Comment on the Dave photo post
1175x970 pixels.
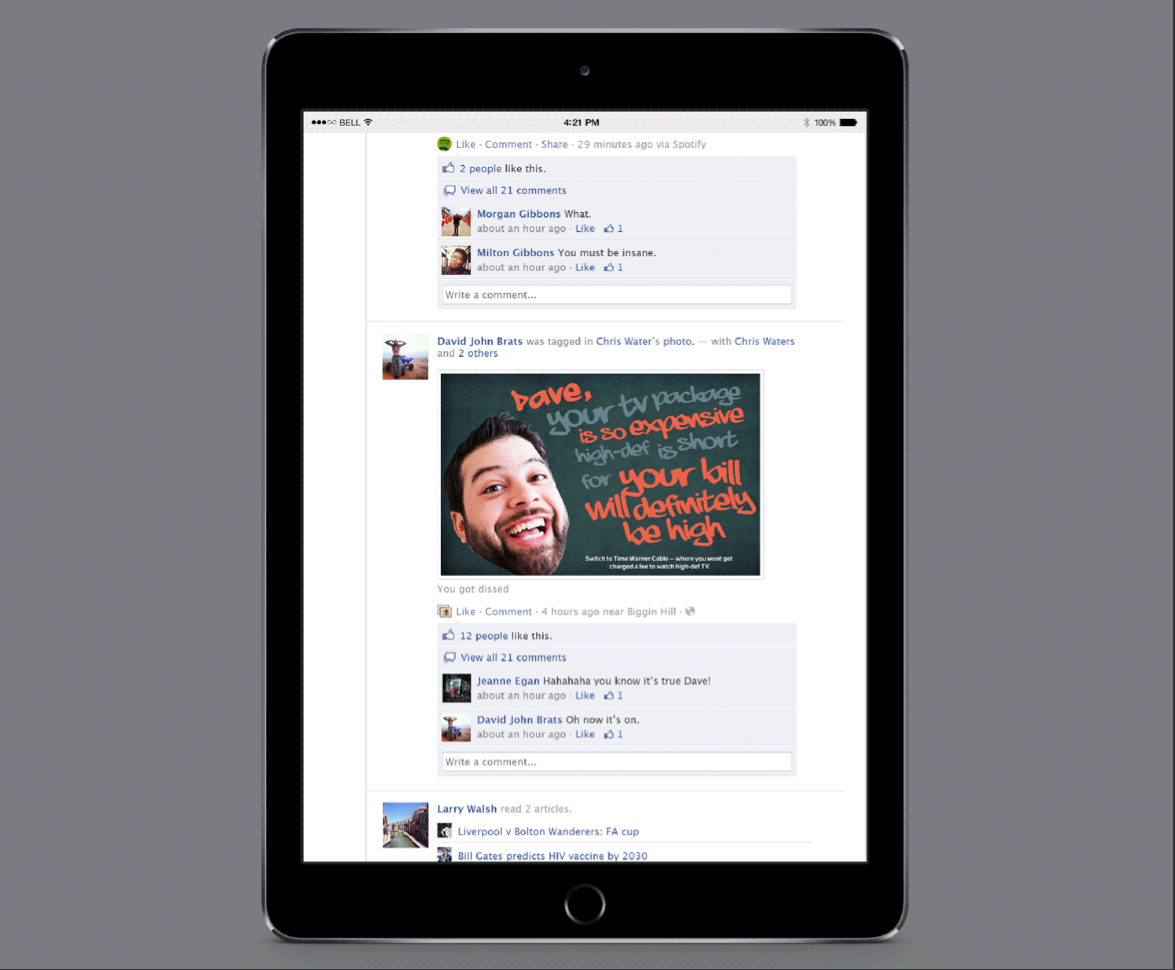click(x=508, y=612)
